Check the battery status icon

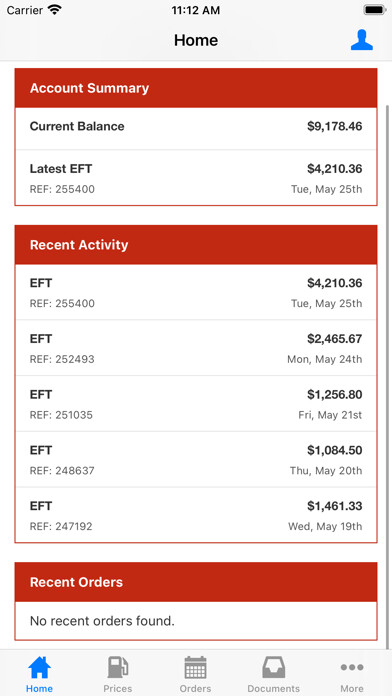[375, 10]
